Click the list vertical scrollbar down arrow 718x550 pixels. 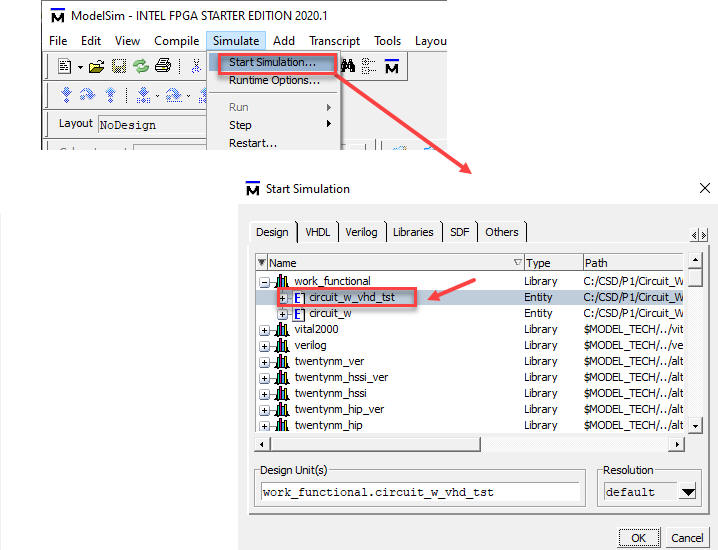click(x=695, y=425)
